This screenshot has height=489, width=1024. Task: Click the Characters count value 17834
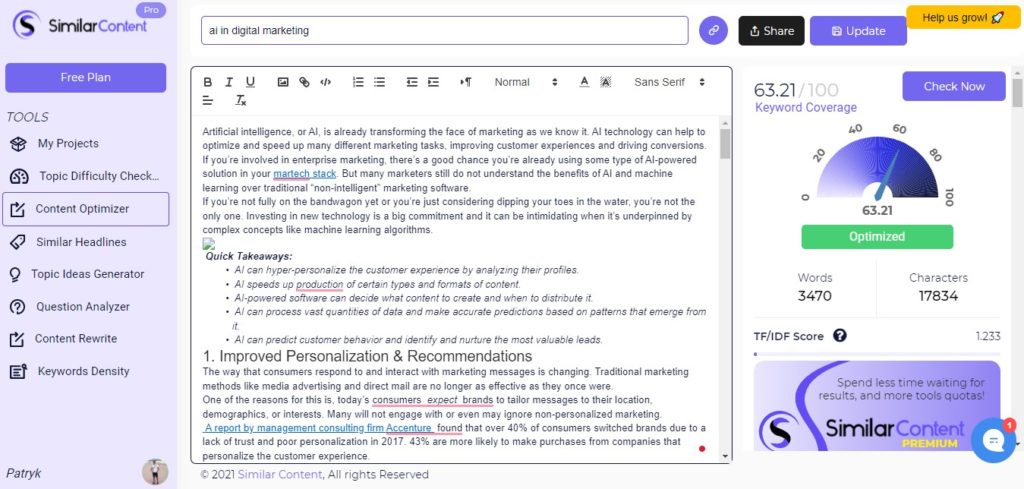click(x=938, y=296)
